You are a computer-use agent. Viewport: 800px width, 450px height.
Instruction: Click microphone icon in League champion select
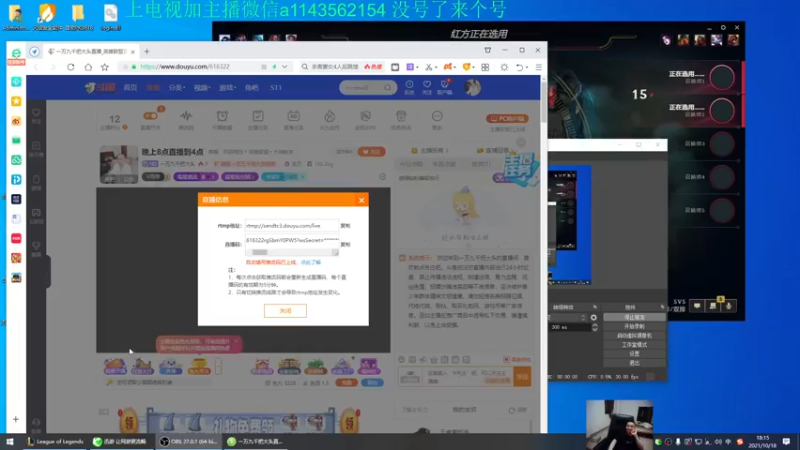click(x=729, y=306)
